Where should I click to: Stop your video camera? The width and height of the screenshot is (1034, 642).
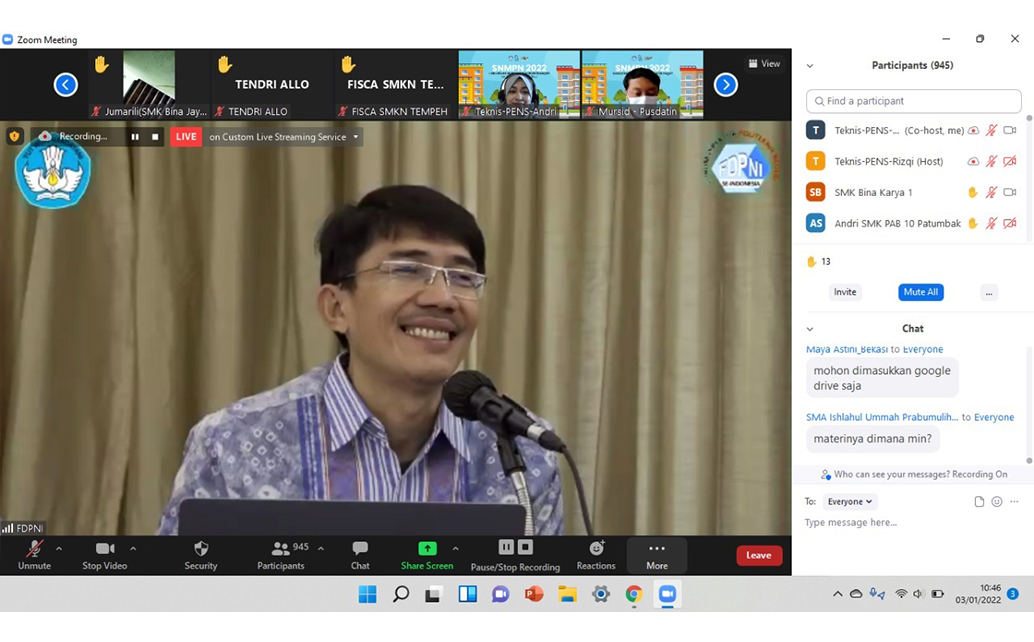(106, 553)
